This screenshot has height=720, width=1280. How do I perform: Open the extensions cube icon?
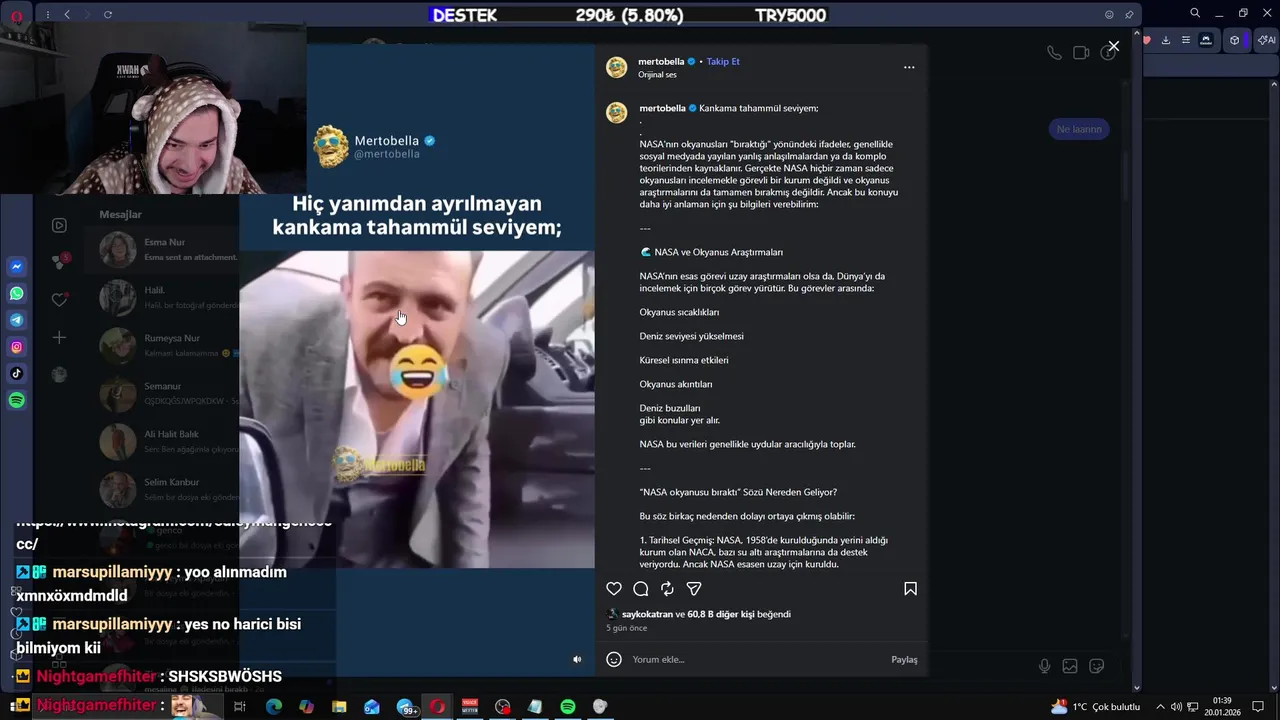1235,40
